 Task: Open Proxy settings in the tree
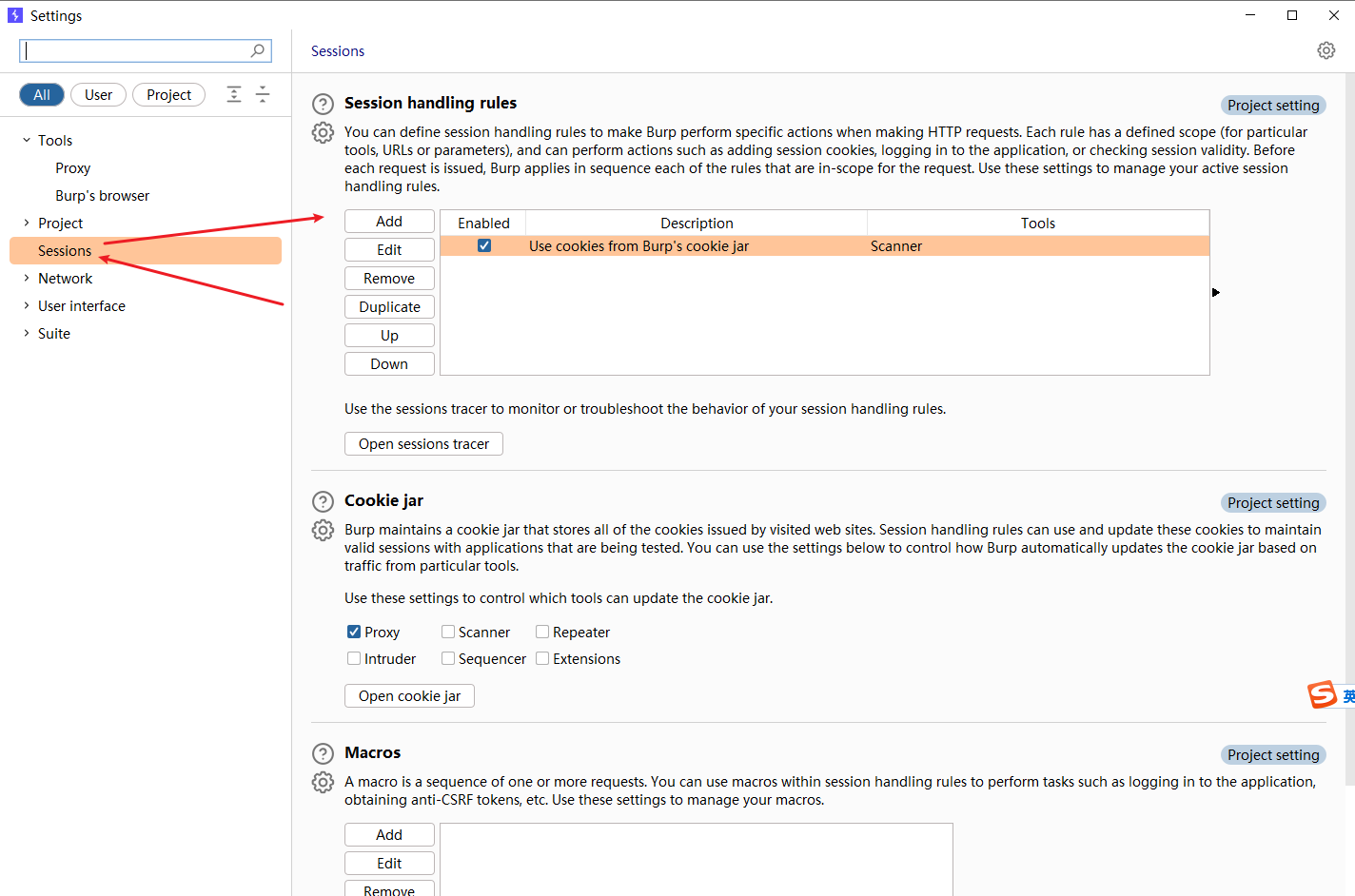73,168
